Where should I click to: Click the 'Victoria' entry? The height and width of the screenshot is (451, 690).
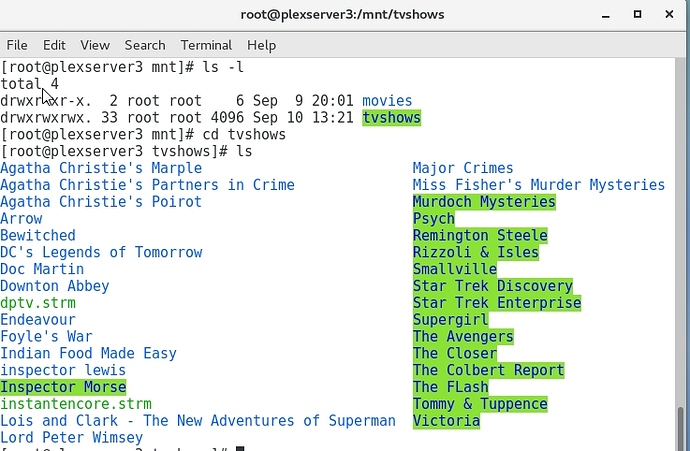[x=446, y=421]
